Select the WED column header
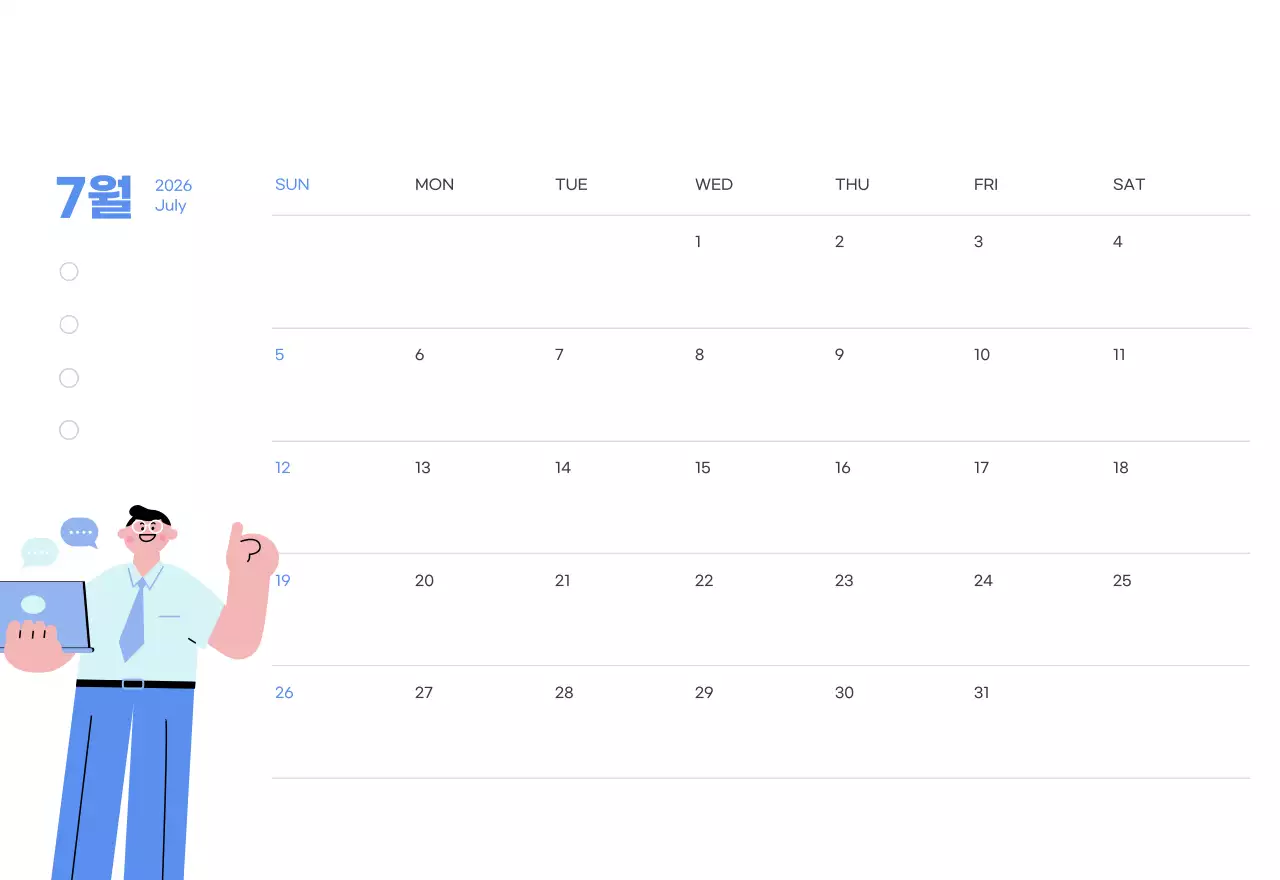This screenshot has height=880, width=1280. [x=714, y=185]
